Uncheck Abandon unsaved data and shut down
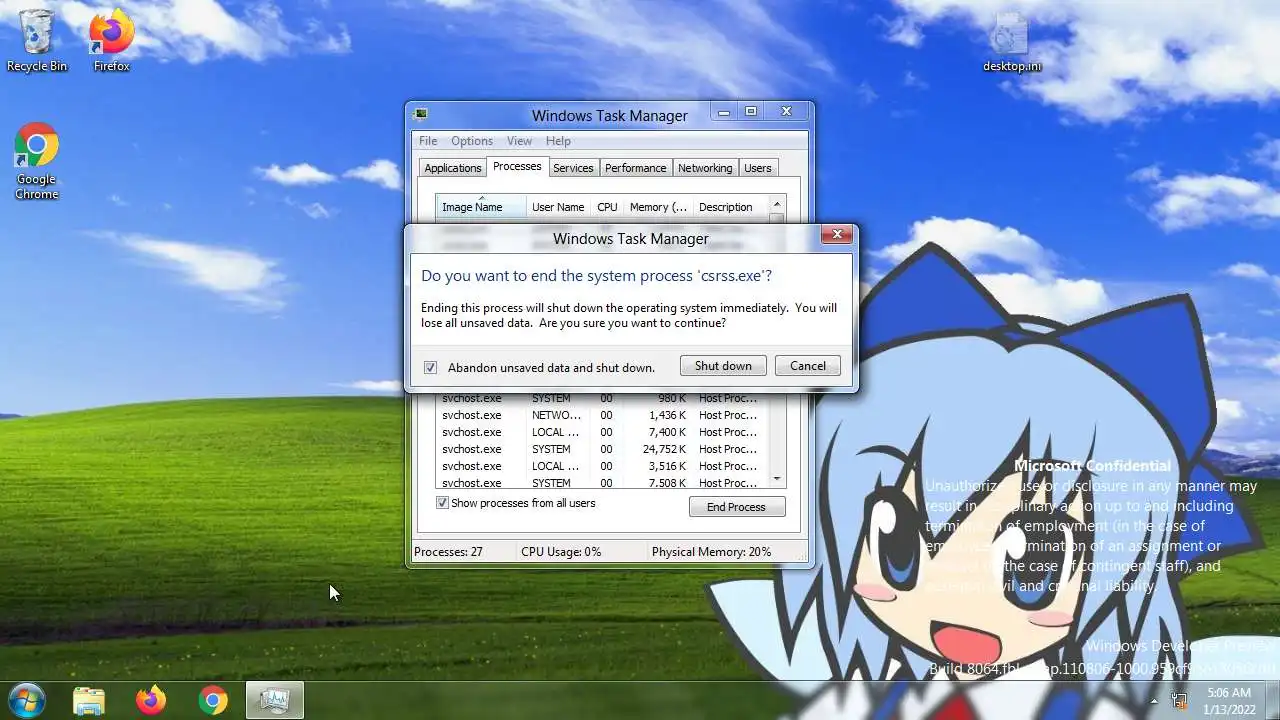 click(x=430, y=367)
